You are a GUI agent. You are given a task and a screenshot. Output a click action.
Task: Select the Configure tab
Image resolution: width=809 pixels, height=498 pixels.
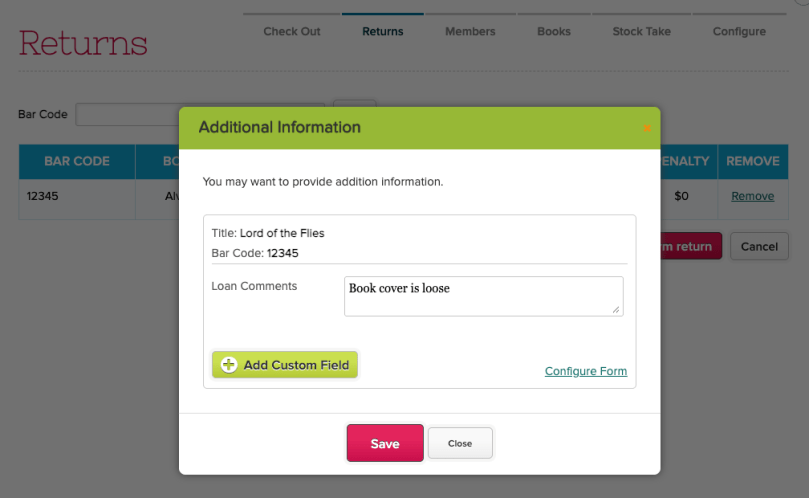point(739,31)
